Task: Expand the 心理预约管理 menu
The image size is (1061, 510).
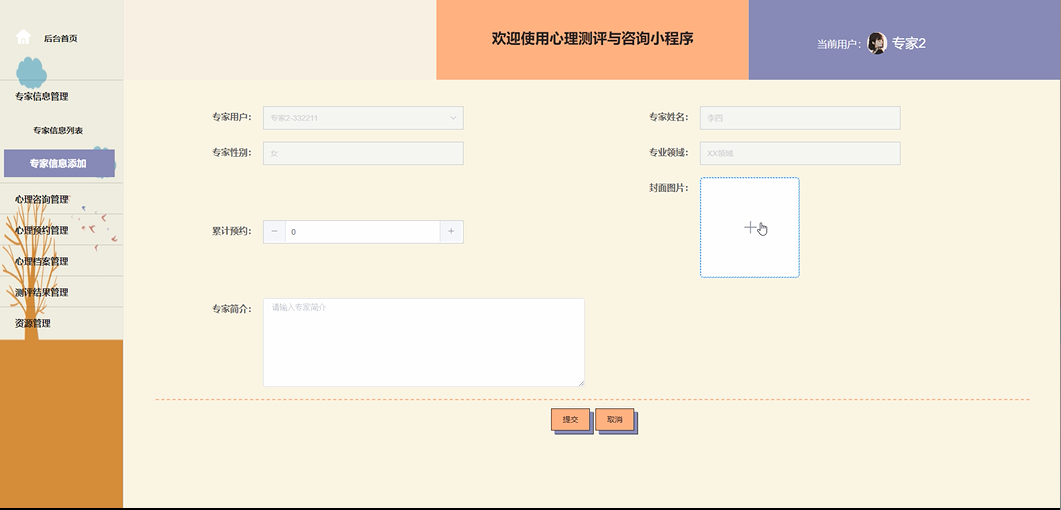Action: click(x=42, y=231)
